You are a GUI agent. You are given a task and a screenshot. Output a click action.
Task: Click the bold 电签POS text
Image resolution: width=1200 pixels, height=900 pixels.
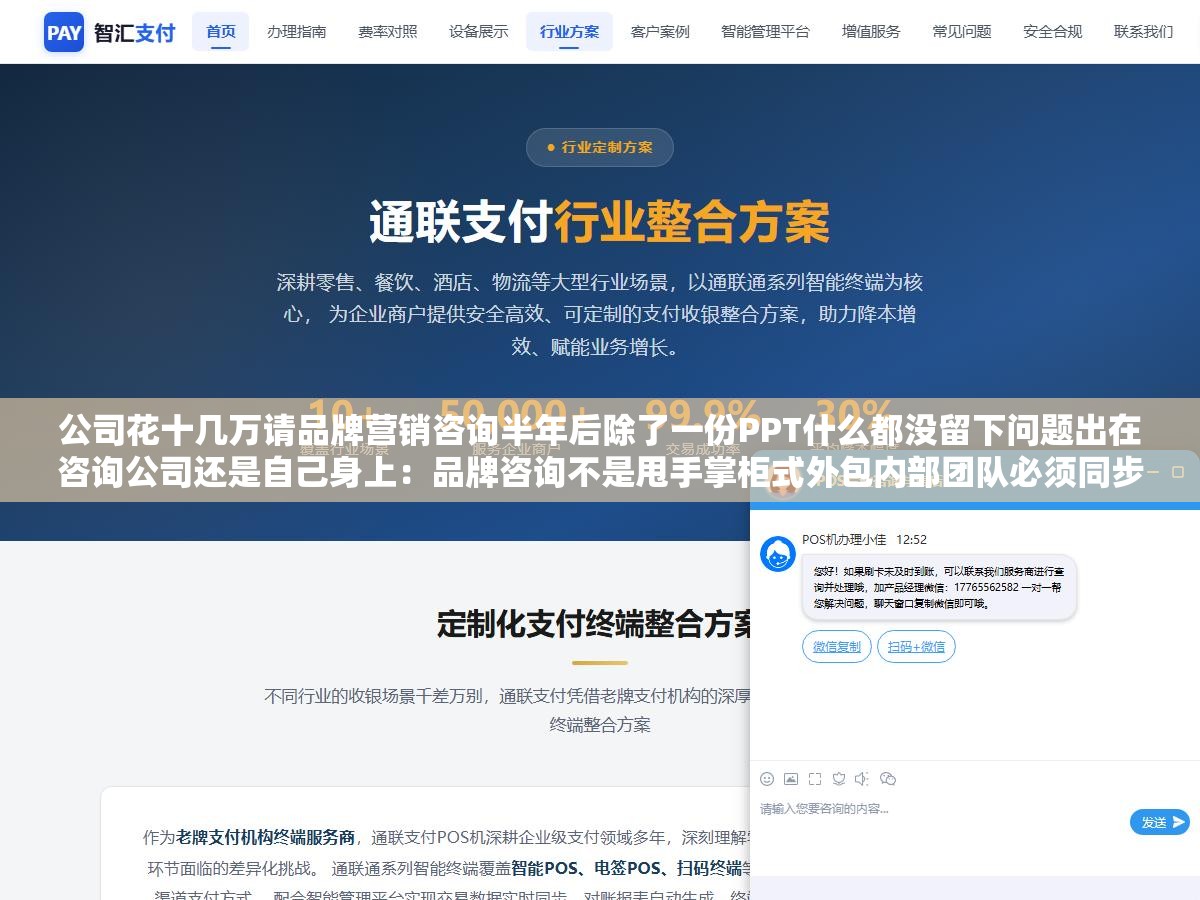click(627, 867)
